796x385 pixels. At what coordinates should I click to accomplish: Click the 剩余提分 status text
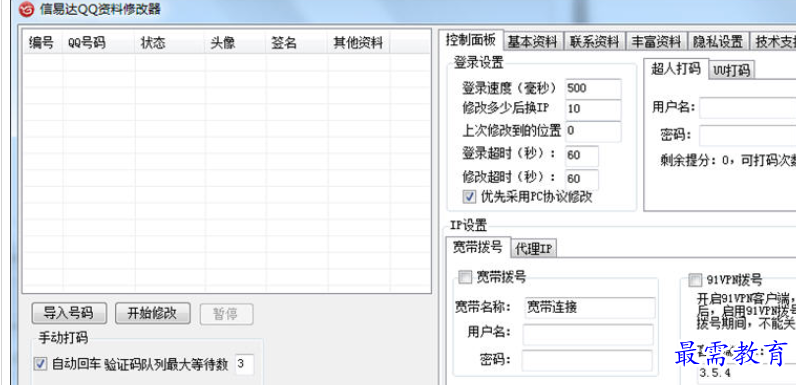[728, 161]
